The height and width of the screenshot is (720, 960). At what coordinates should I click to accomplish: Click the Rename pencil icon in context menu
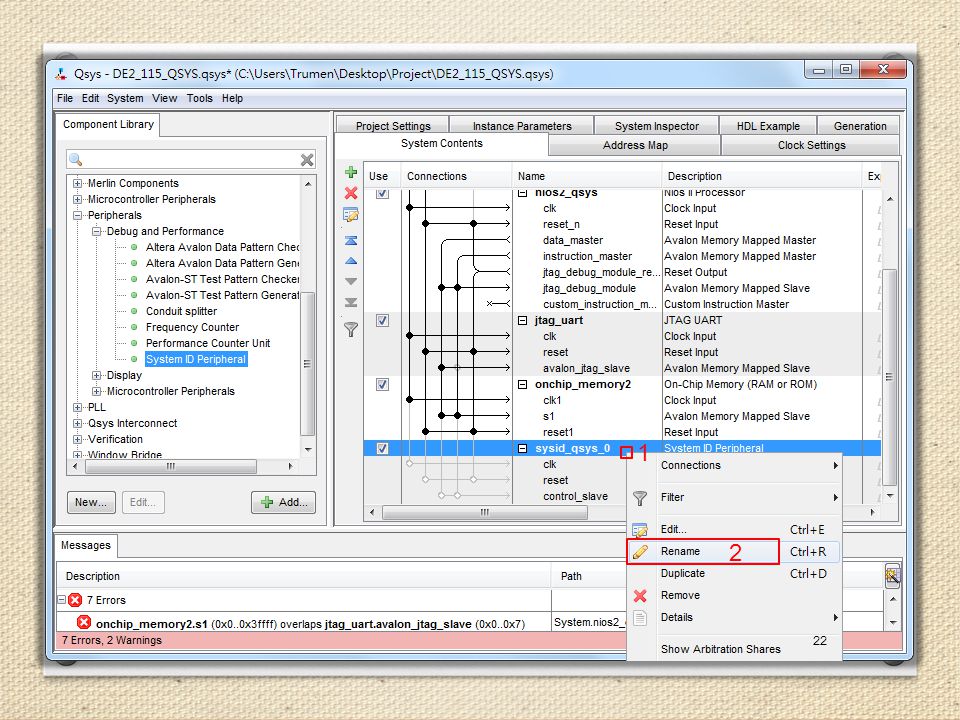click(640, 551)
